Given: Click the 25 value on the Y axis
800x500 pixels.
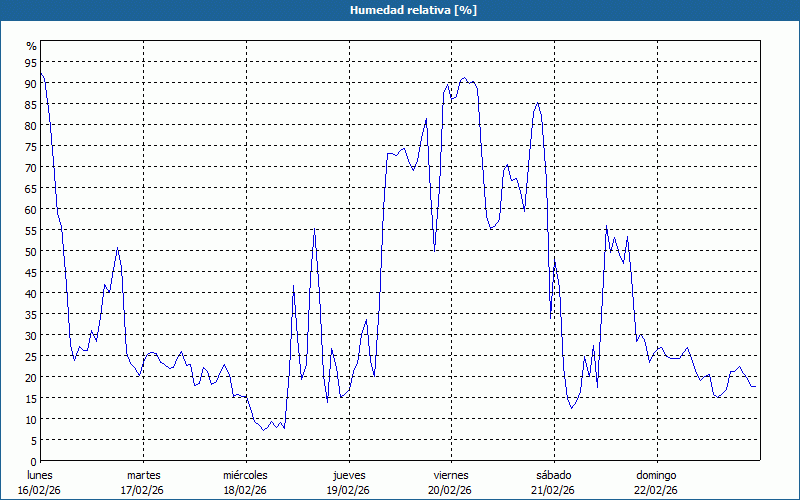Looking at the screenshot, I should click(31, 357).
